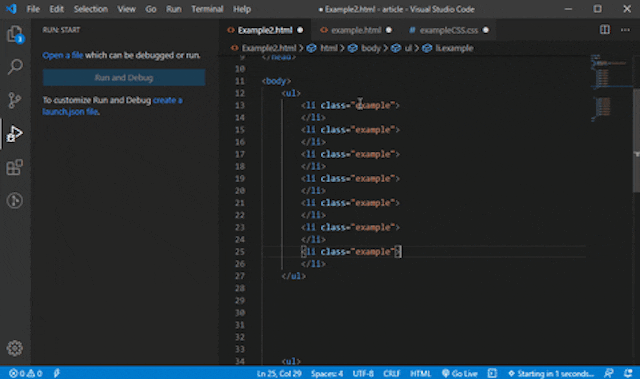Open the feedback icon in status bar

(x=608, y=373)
